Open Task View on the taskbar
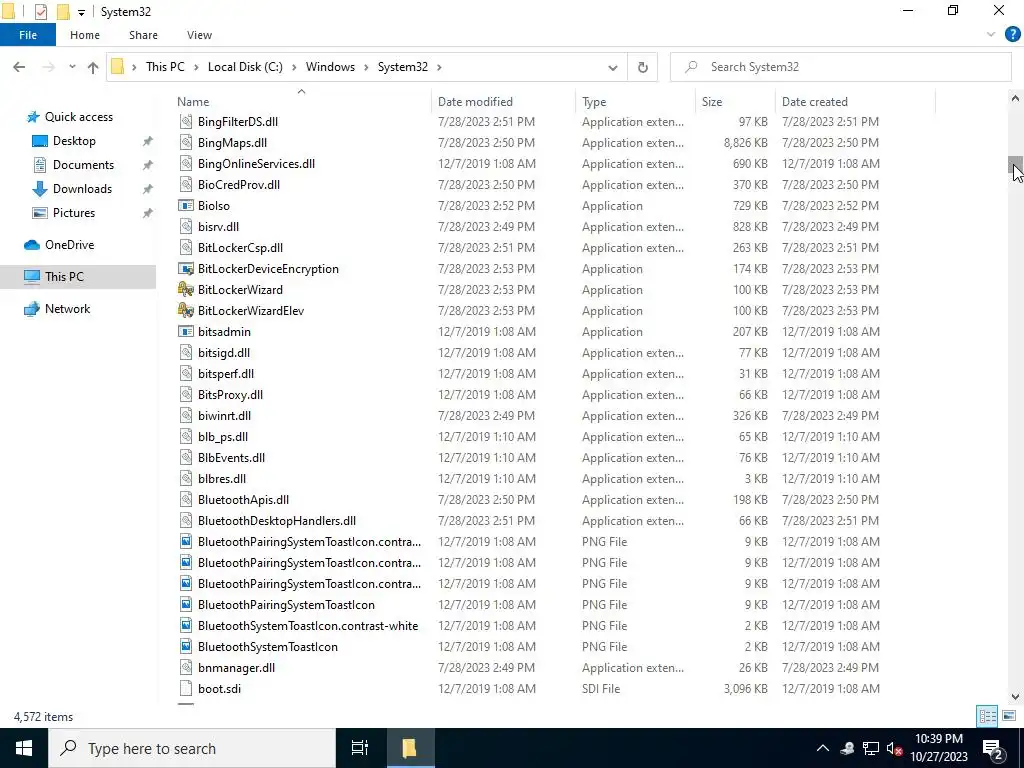The width and height of the screenshot is (1024, 768). [x=360, y=748]
